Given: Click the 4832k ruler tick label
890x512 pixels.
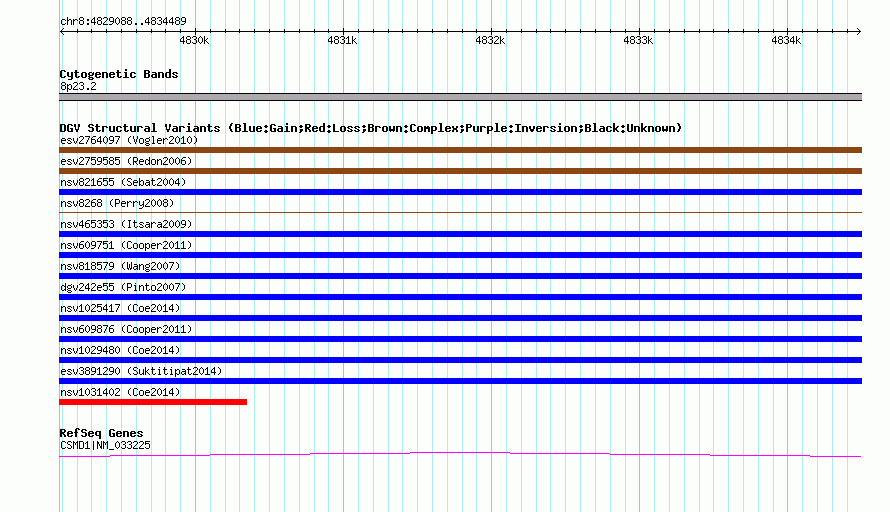Looking at the screenshot, I should (490, 40).
